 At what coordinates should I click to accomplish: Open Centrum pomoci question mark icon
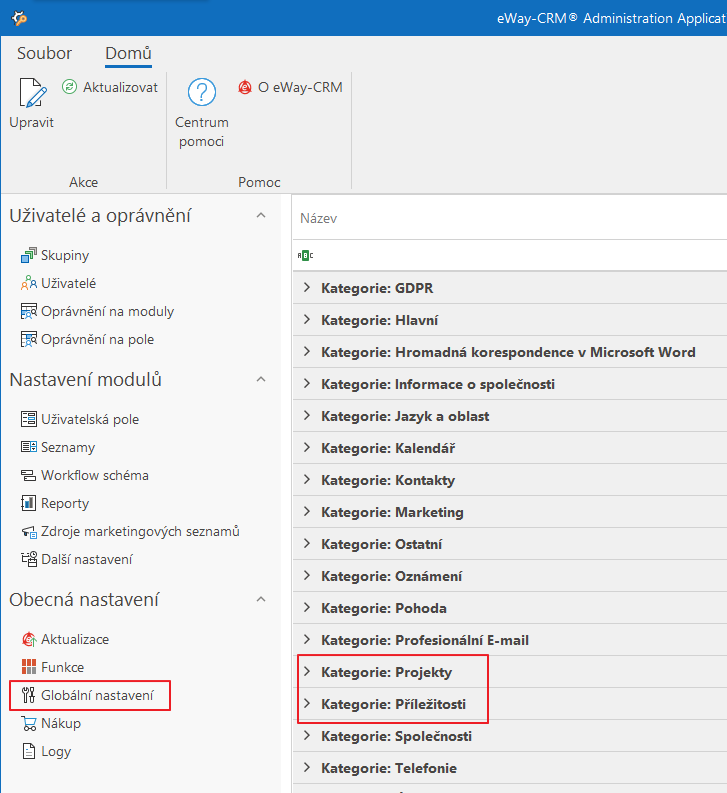coord(202,92)
